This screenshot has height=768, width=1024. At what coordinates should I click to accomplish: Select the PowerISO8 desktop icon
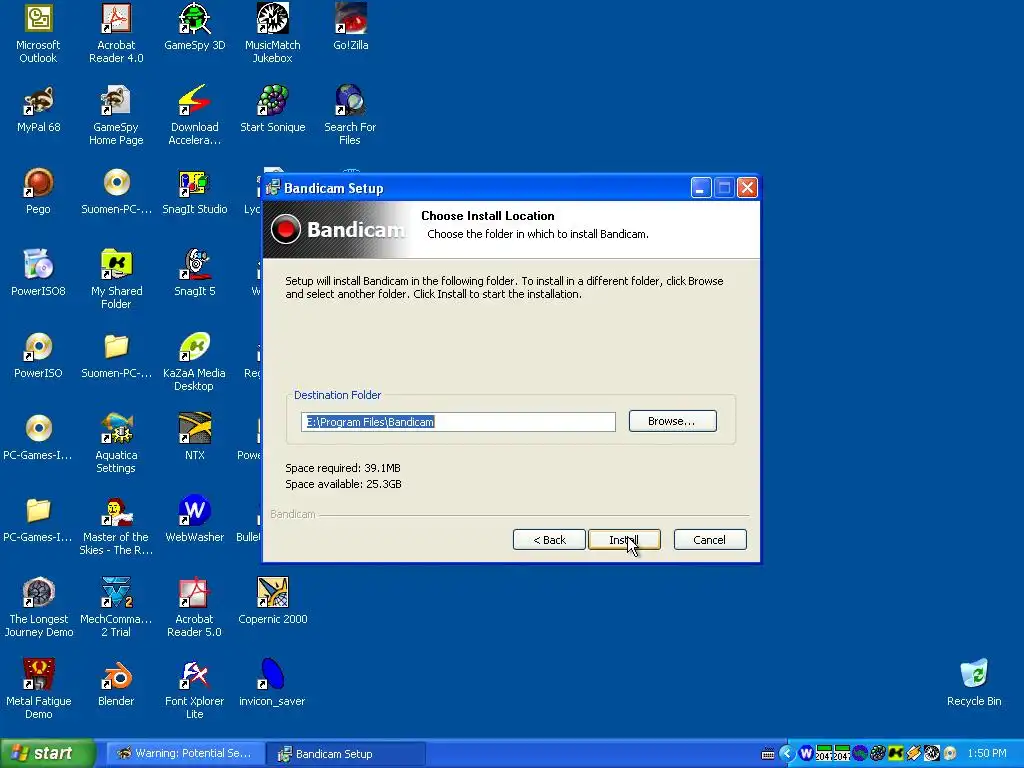pos(39,273)
